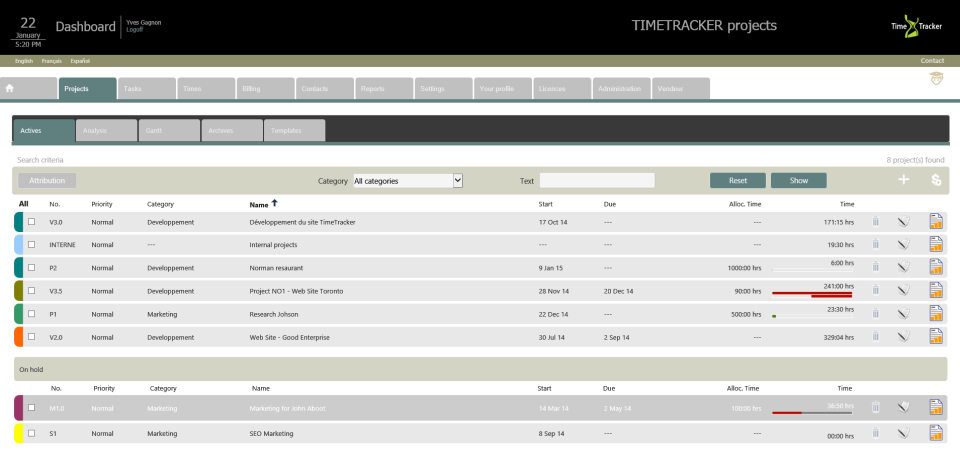Screen dimensions: 960x455
Task: Open the Category dropdown All categories
Action: [408, 181]
